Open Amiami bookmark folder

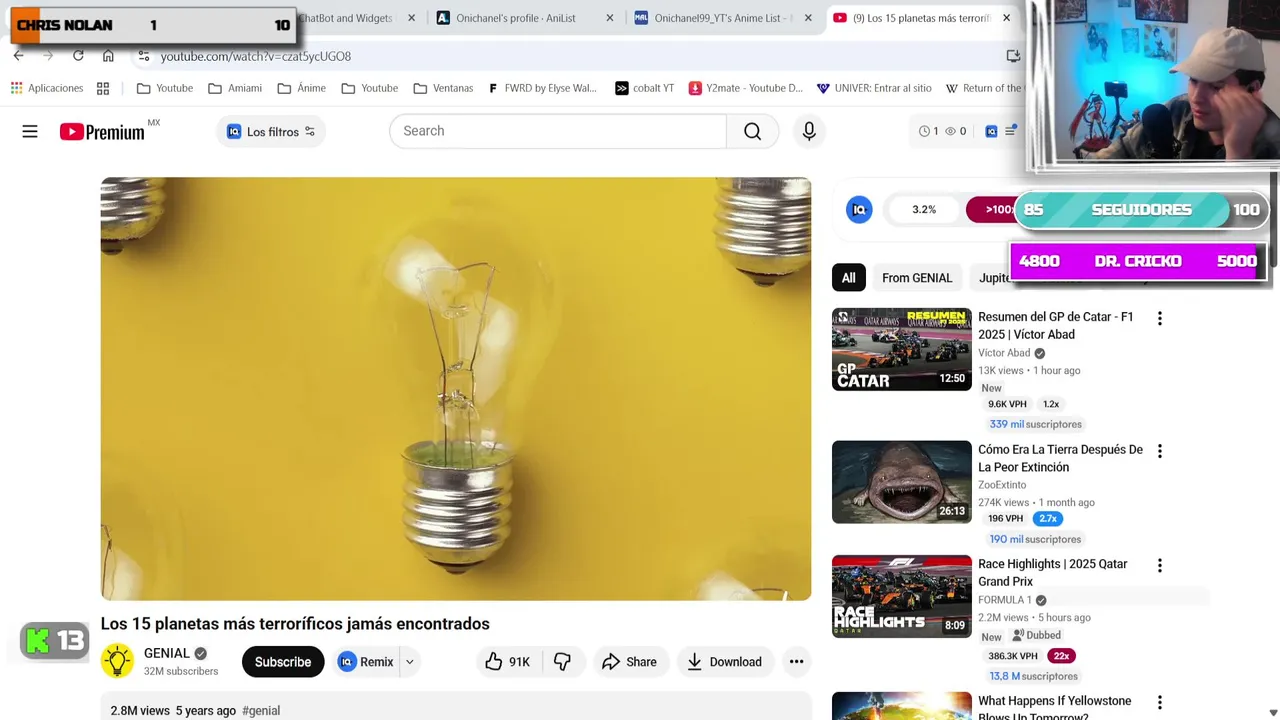(235, 88)
